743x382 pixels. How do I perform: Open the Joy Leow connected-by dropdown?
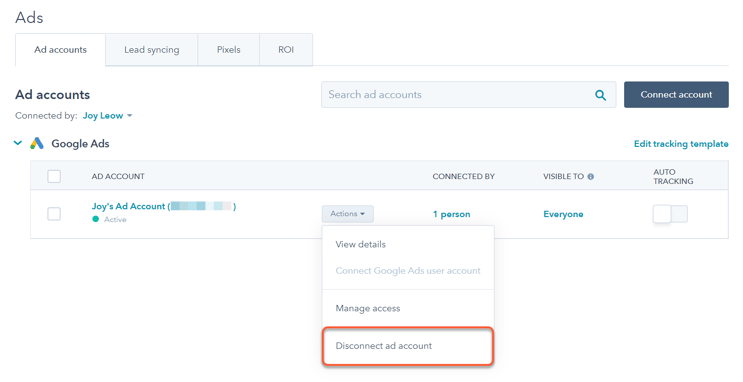(108, 116)
